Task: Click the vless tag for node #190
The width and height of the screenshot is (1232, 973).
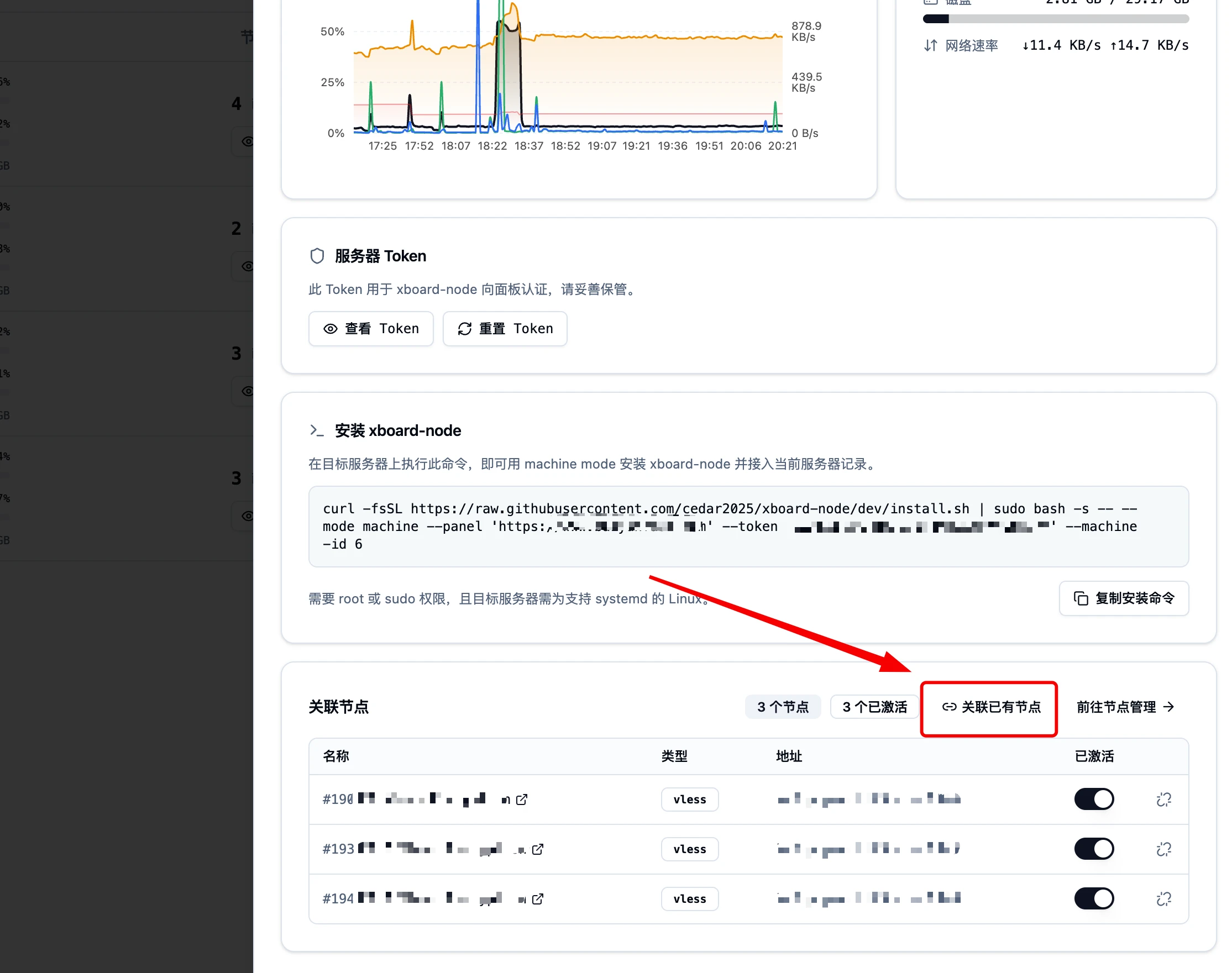Action: click(689, 800)
